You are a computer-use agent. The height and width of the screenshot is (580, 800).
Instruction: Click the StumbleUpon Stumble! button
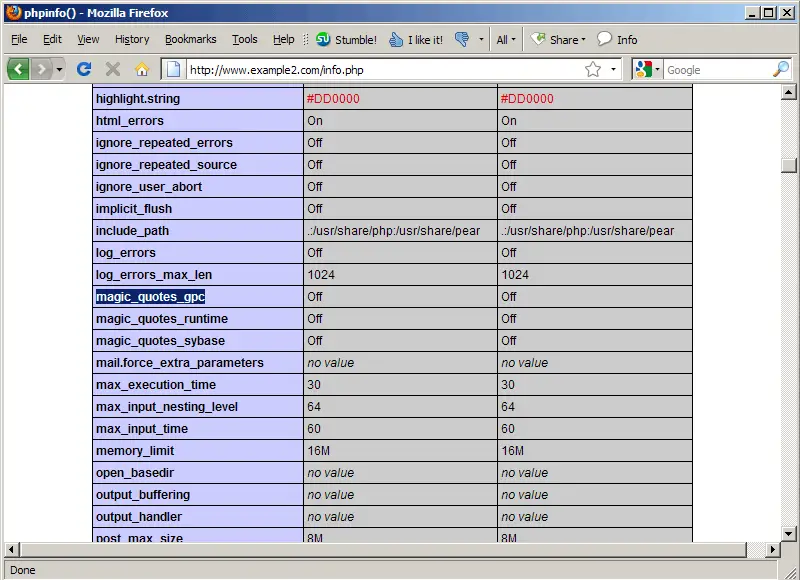pos(346,39)
